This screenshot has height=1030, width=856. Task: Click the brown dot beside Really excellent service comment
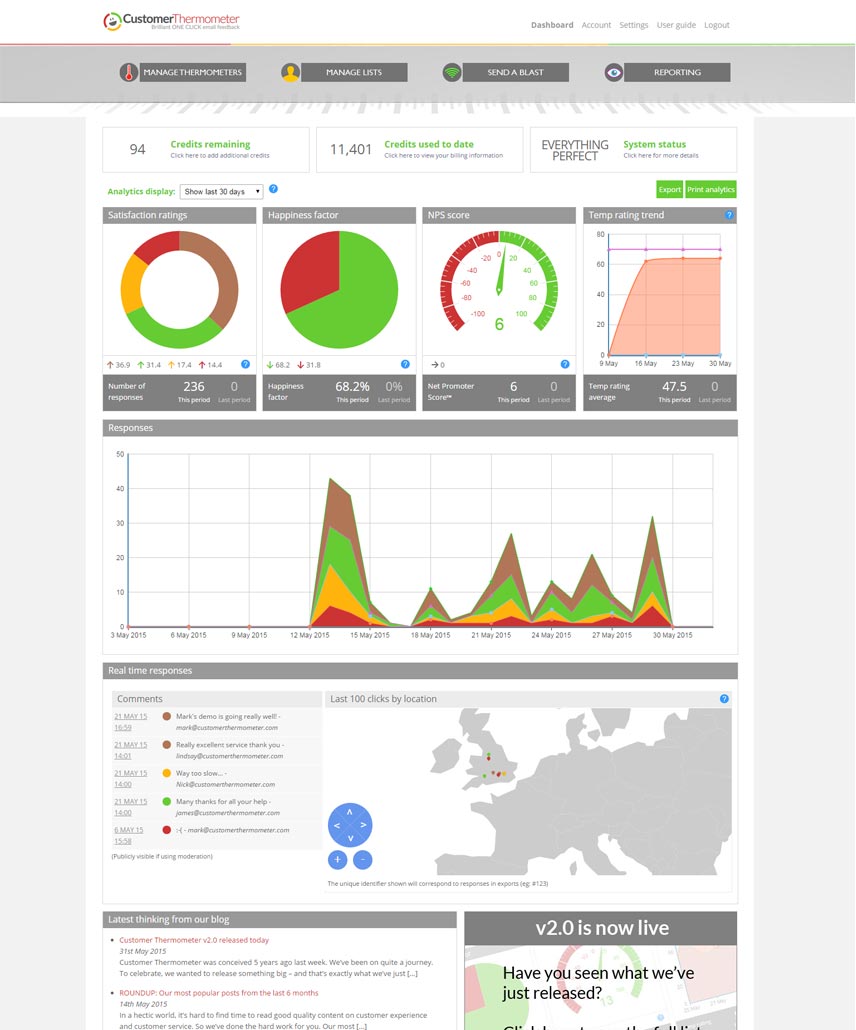pyautogui.click(x=166, y=745)
